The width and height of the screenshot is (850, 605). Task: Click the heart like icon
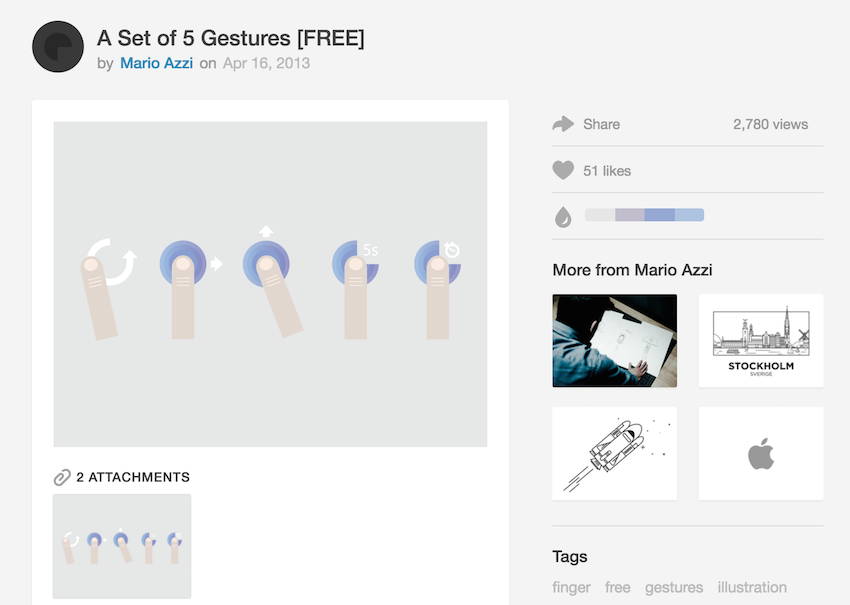click(x=563, y=171)
